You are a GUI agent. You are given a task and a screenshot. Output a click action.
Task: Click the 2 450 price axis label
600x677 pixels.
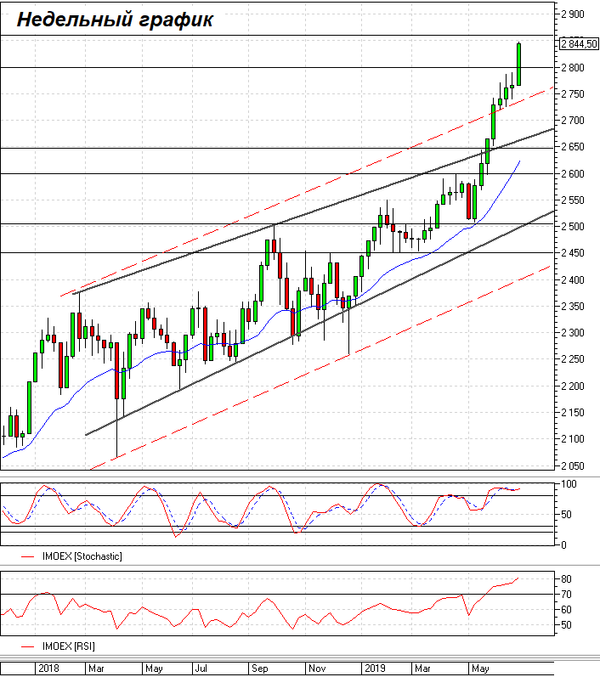pyautogui.click(x=572, y=253)
